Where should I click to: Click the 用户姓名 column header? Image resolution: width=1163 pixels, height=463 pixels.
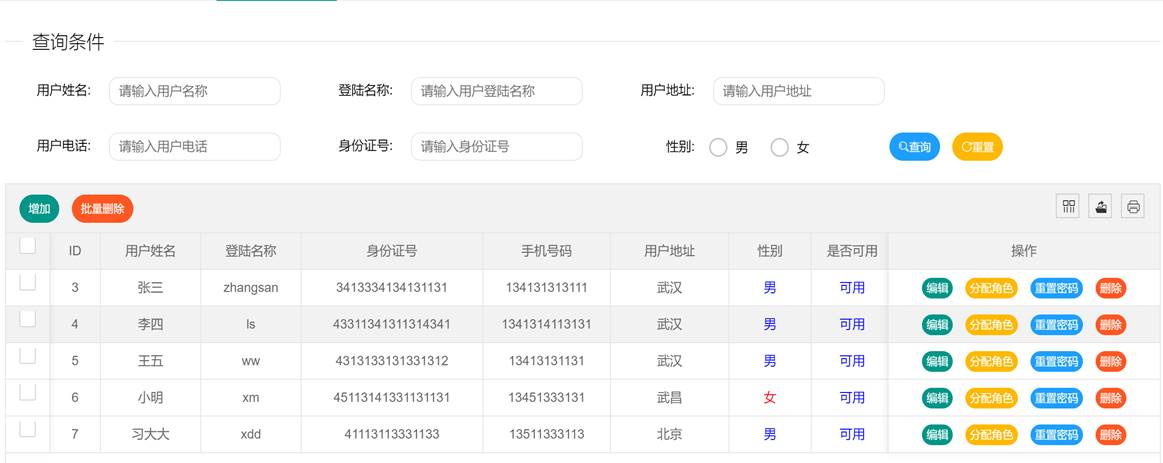point(151,251)
